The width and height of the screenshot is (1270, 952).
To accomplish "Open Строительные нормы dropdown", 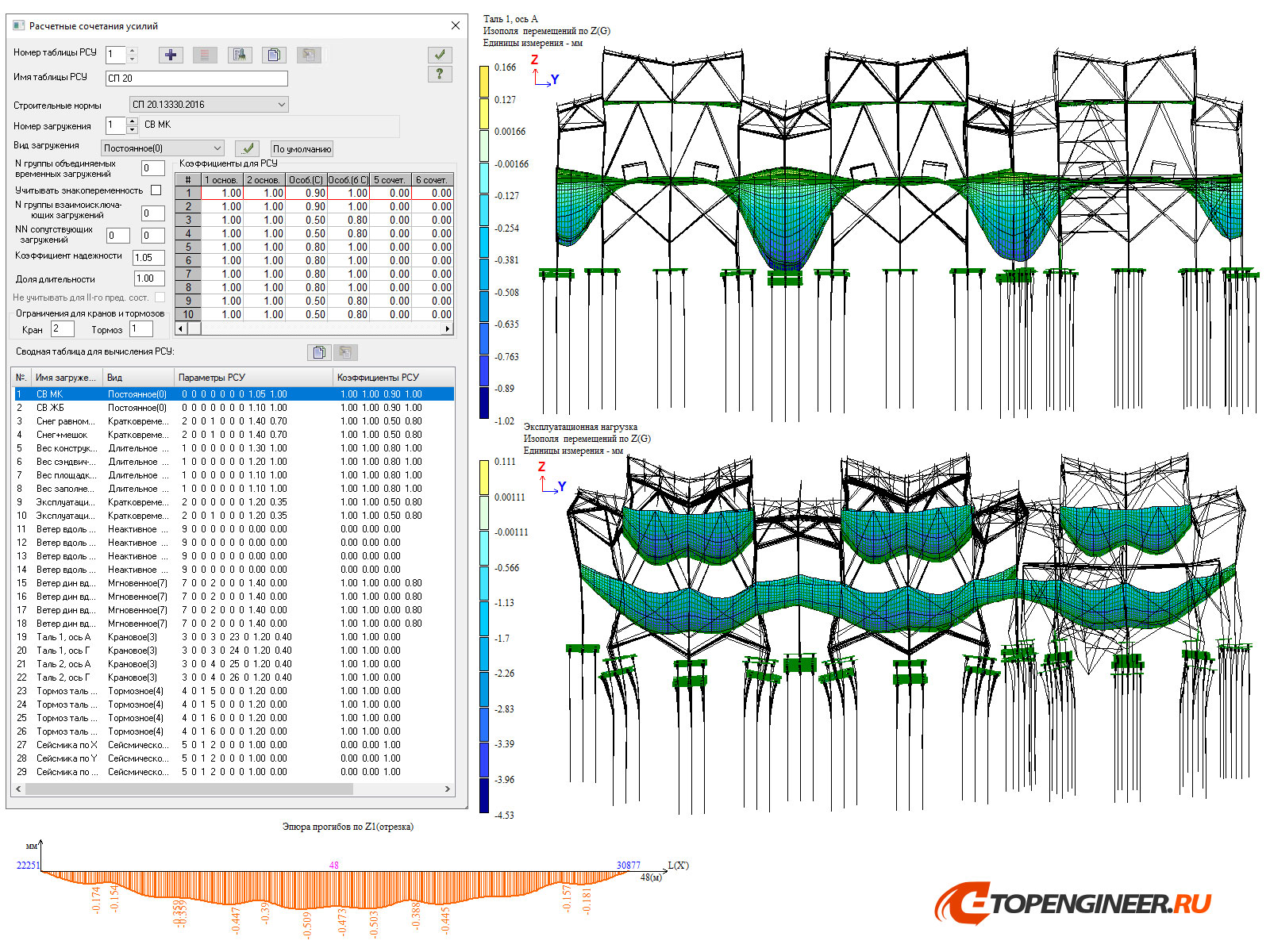I will (x=209, y=105).
